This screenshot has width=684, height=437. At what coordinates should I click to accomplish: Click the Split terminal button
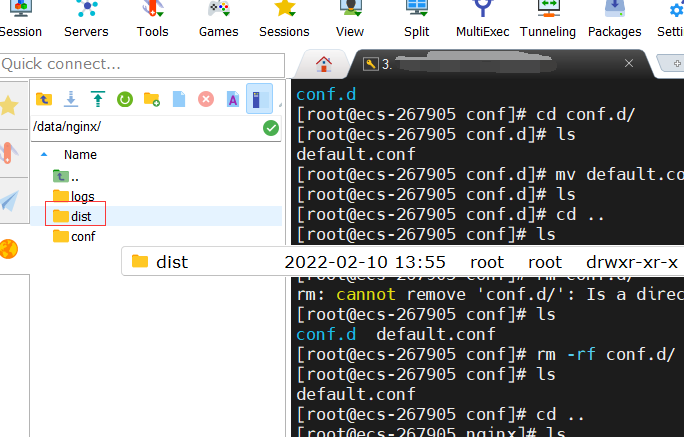coord(417,20)
